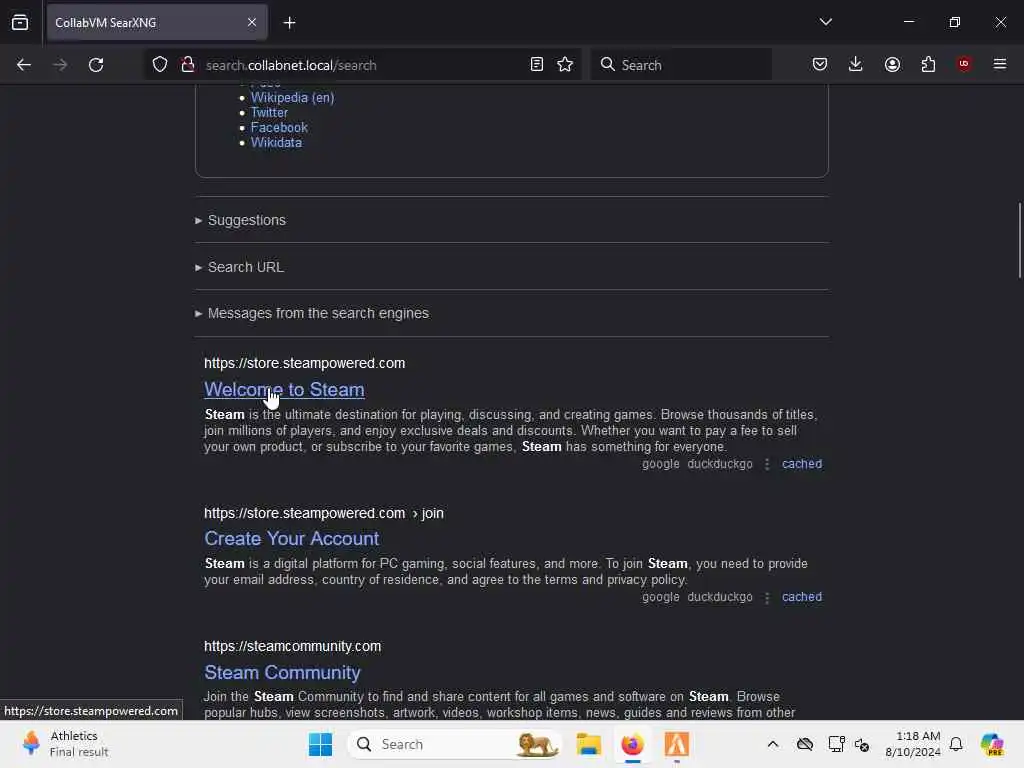
Task: Click the address bar URL field
Action: (362, 65)
